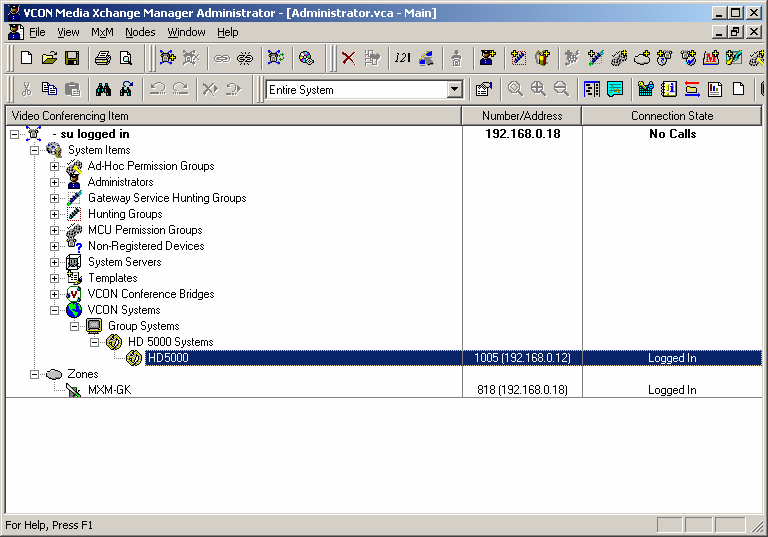Click the Number/Address column header
768x537 pixels.
pyautogui.click(x=522, y=116)
